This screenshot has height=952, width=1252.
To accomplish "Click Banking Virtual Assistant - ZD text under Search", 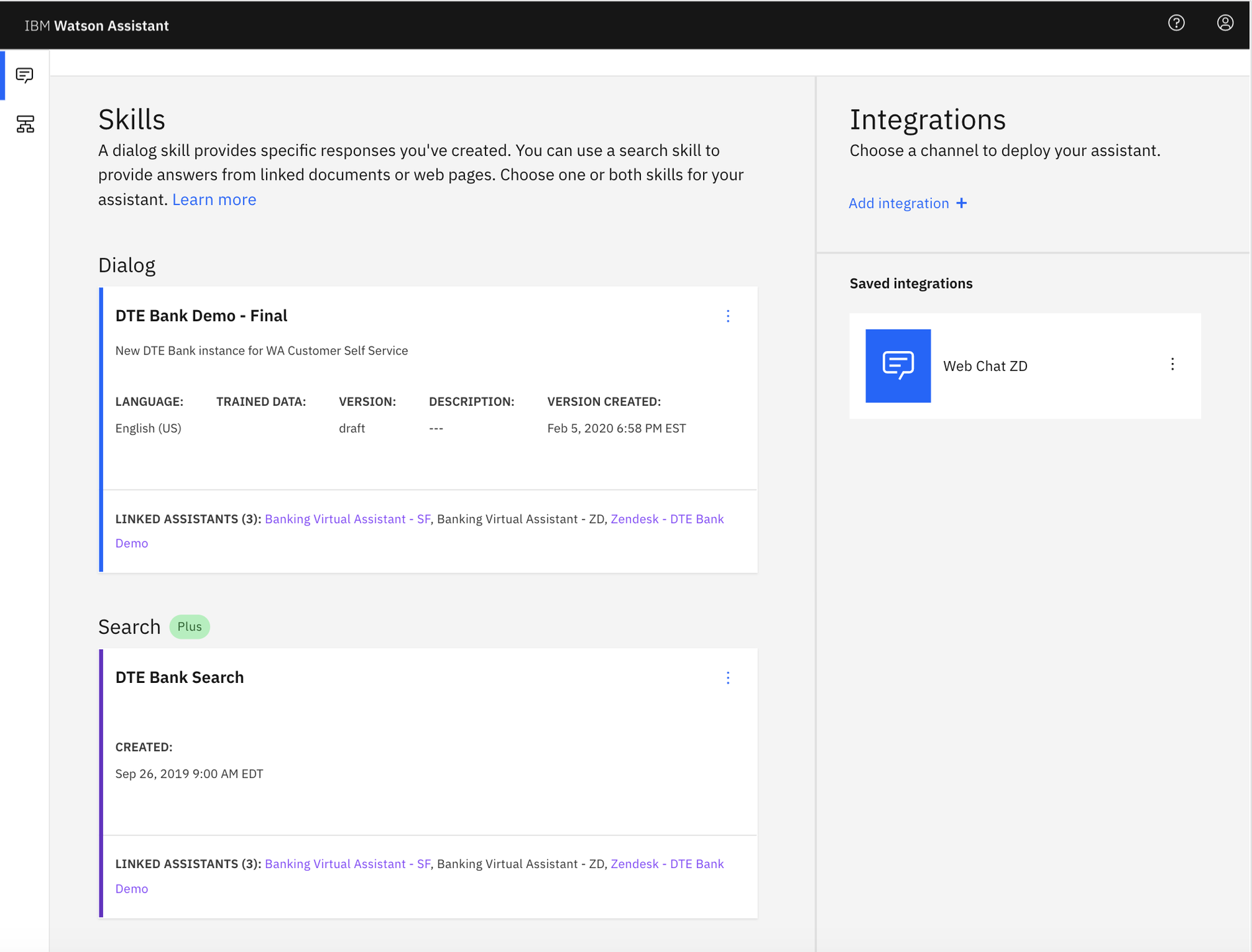I will click(x=521, y=864).
